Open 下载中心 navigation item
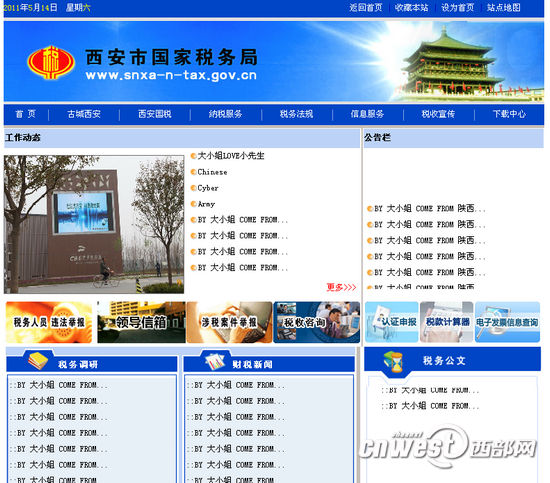This screenshot has width=550, height=483. click(509, 114)
